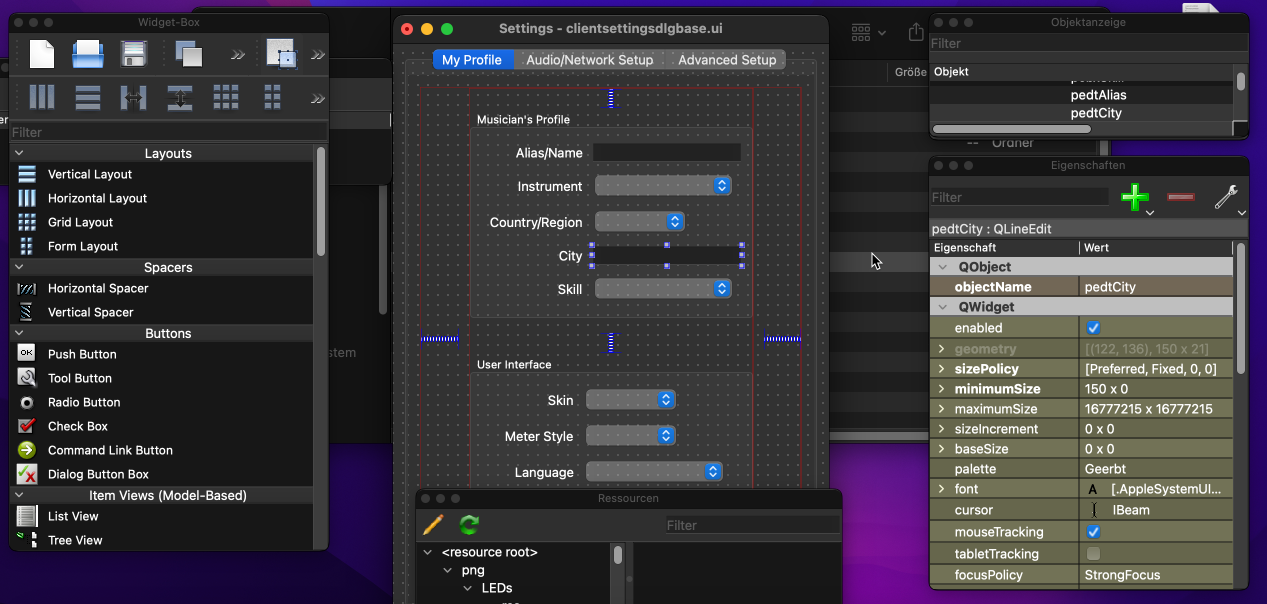The image size is (1267, 604).
Task: Reload resources with the green refresh icon
Action: point(468,525)
